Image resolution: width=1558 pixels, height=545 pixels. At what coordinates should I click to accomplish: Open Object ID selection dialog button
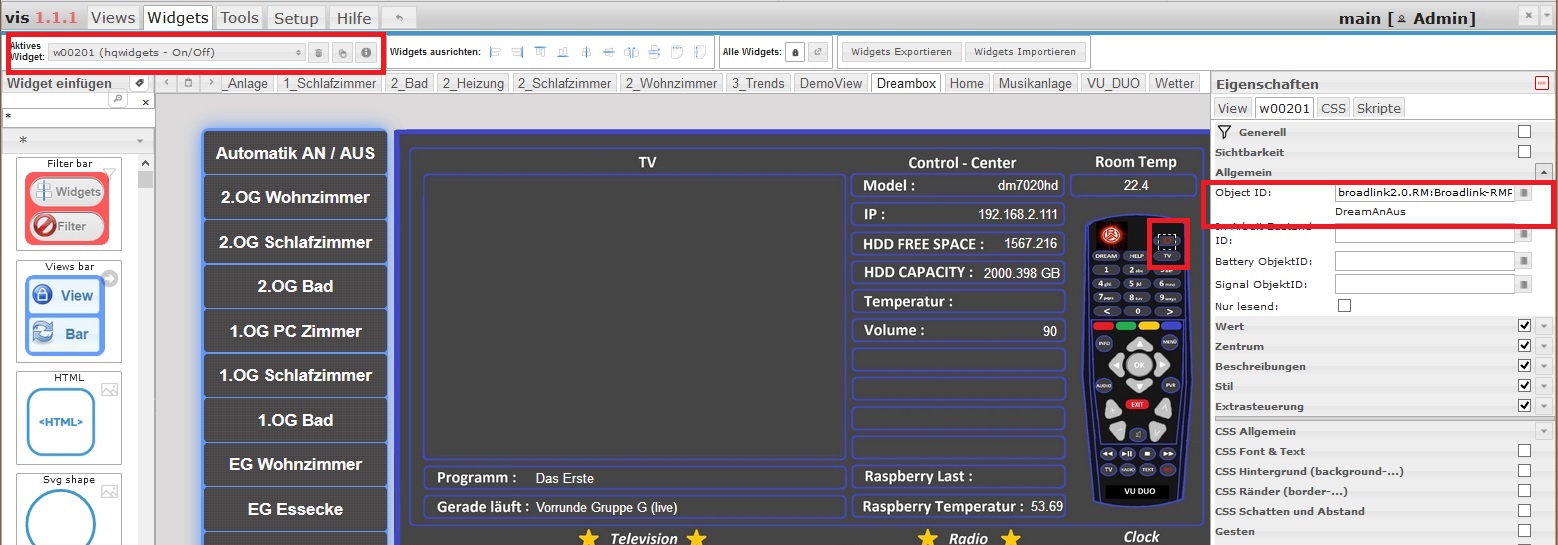[x=1524, y=193]
